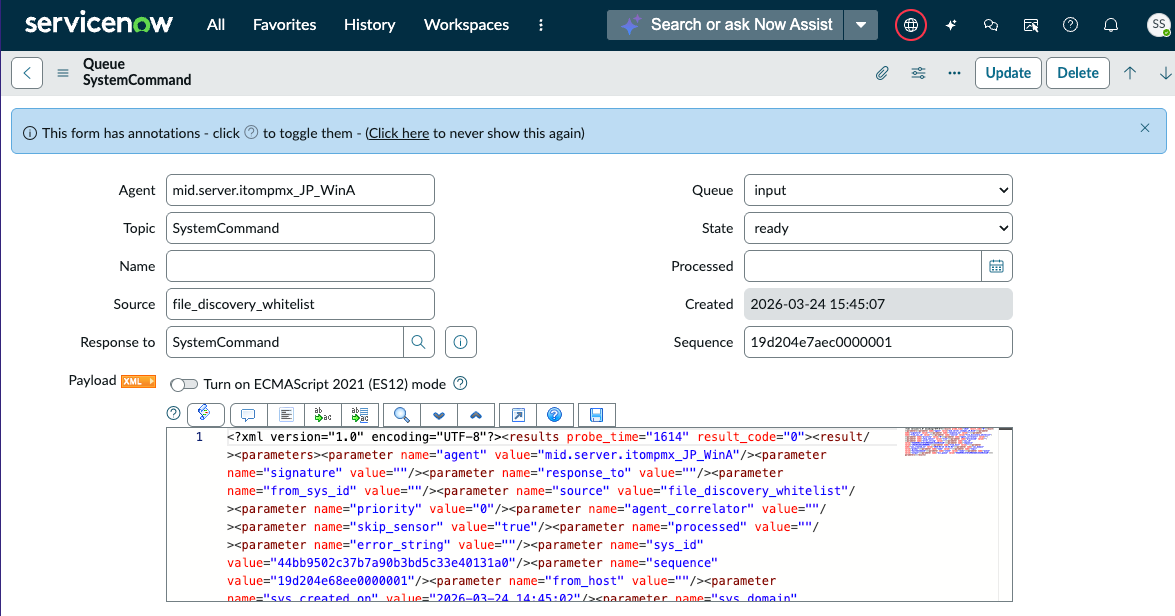Click the replace icon in editor toolbar
Image resolution: width=1175 pixels, height=616 pixels.
point(322,414)
